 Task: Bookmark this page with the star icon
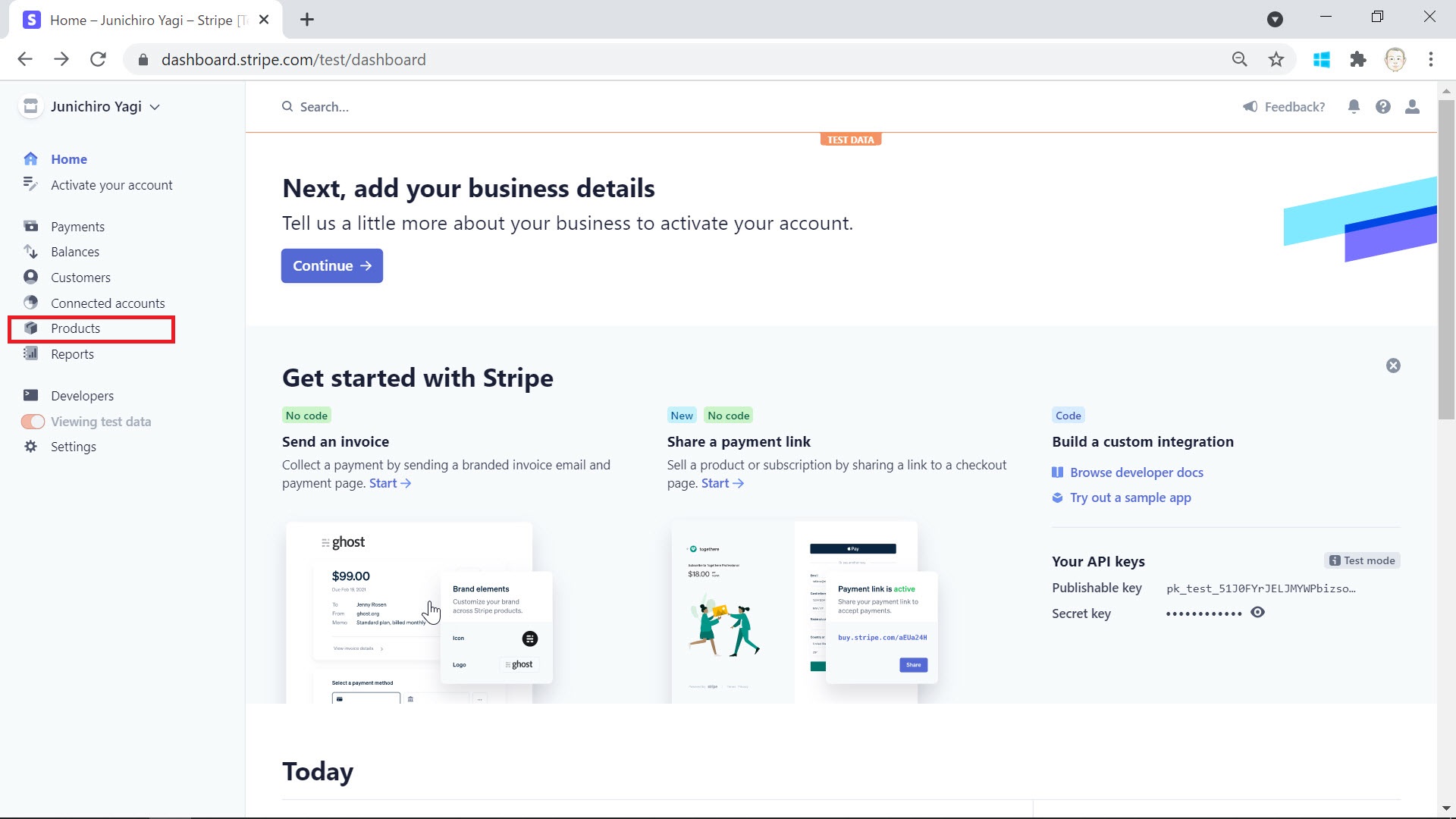1276,59
